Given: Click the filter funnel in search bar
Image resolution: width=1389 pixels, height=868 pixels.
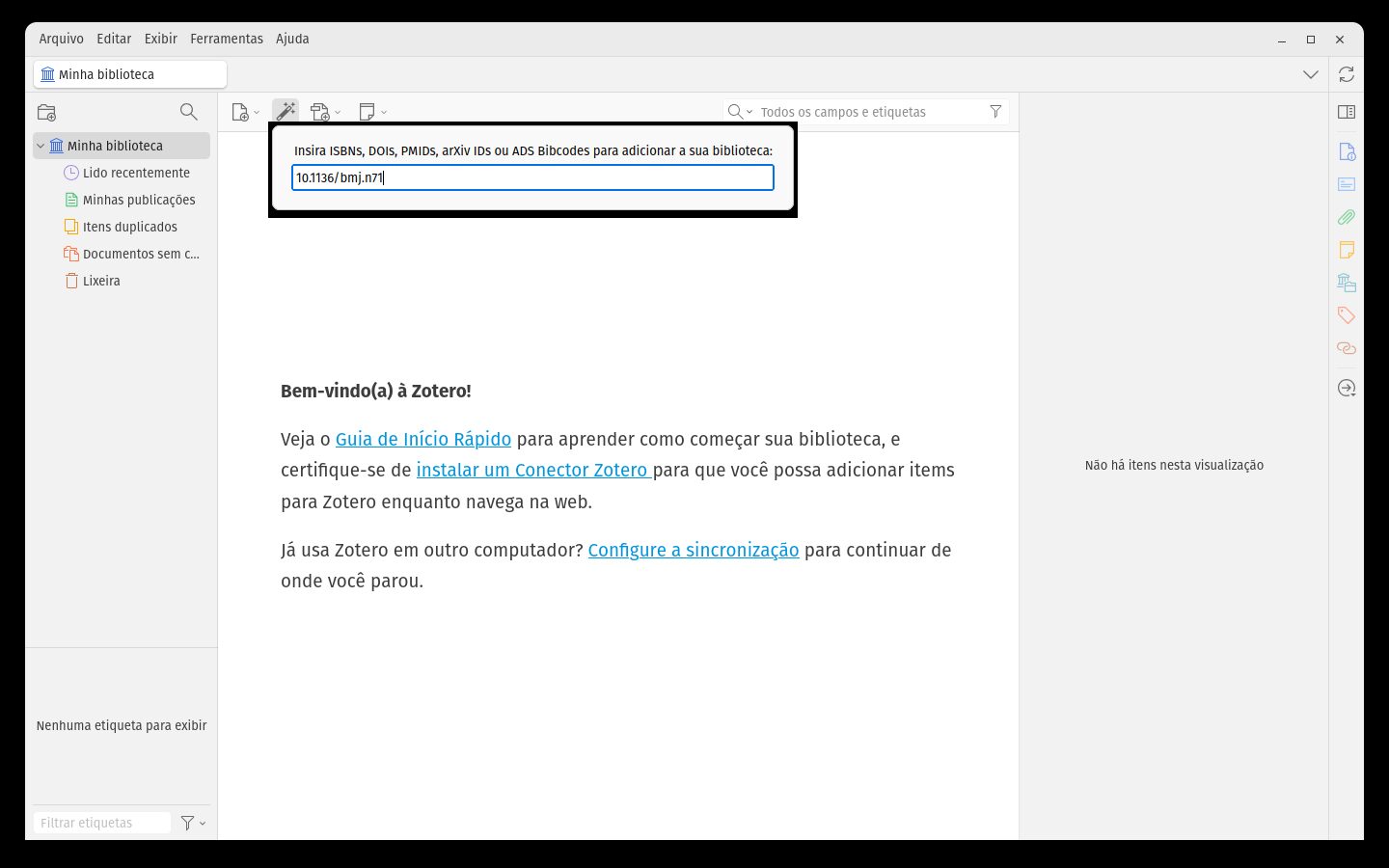Looking at the screenshot, I should tap(995, 112).
